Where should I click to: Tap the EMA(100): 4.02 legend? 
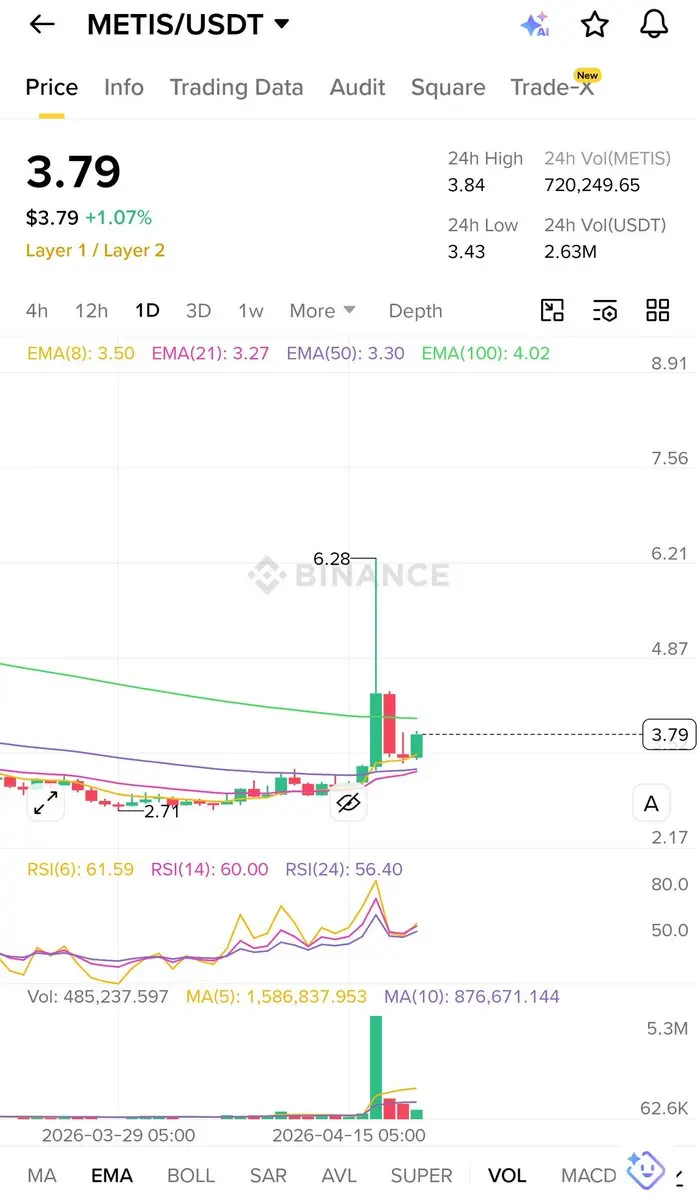click(x=485, y=353)
